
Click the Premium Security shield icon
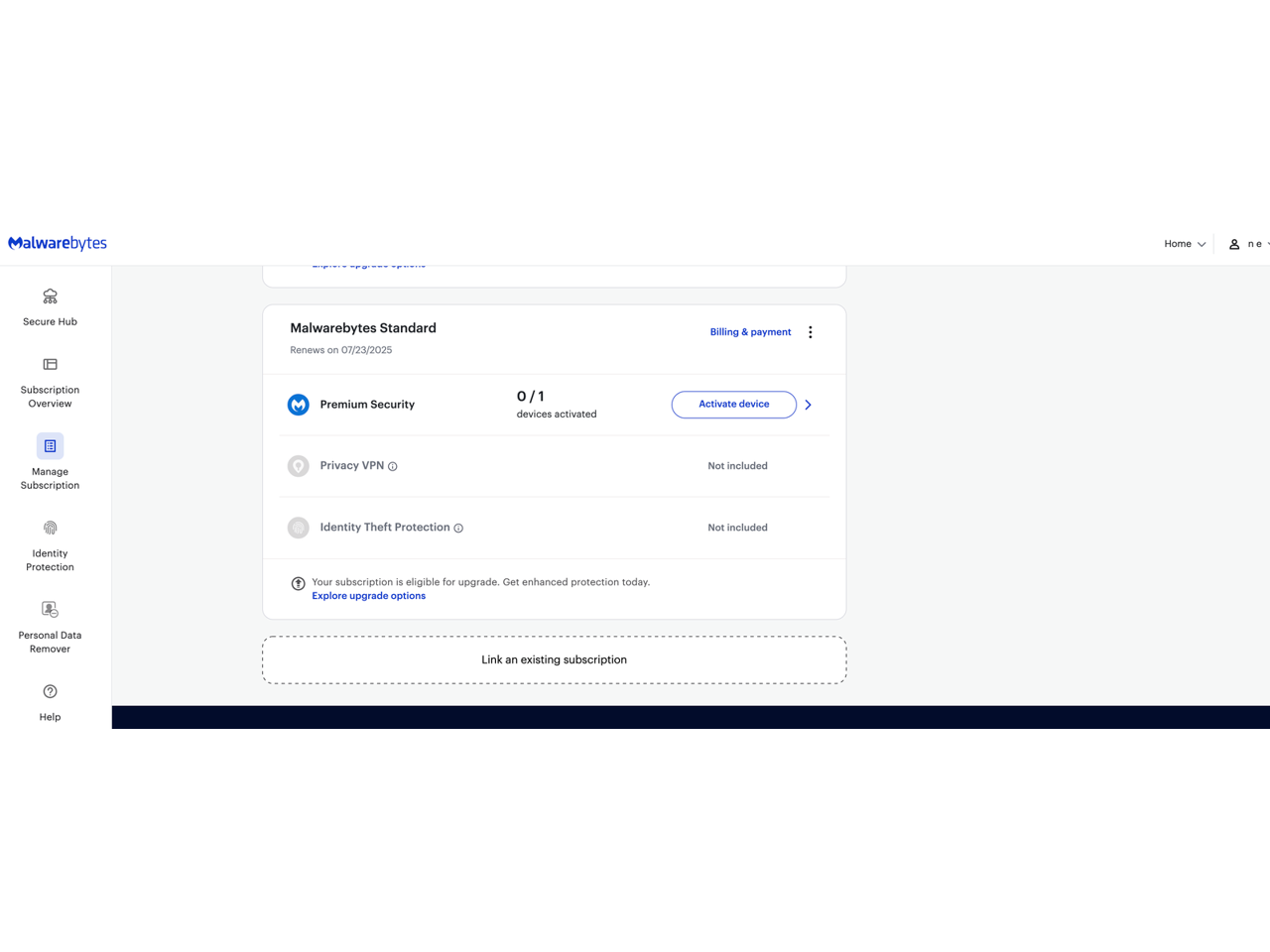point(299,405)
